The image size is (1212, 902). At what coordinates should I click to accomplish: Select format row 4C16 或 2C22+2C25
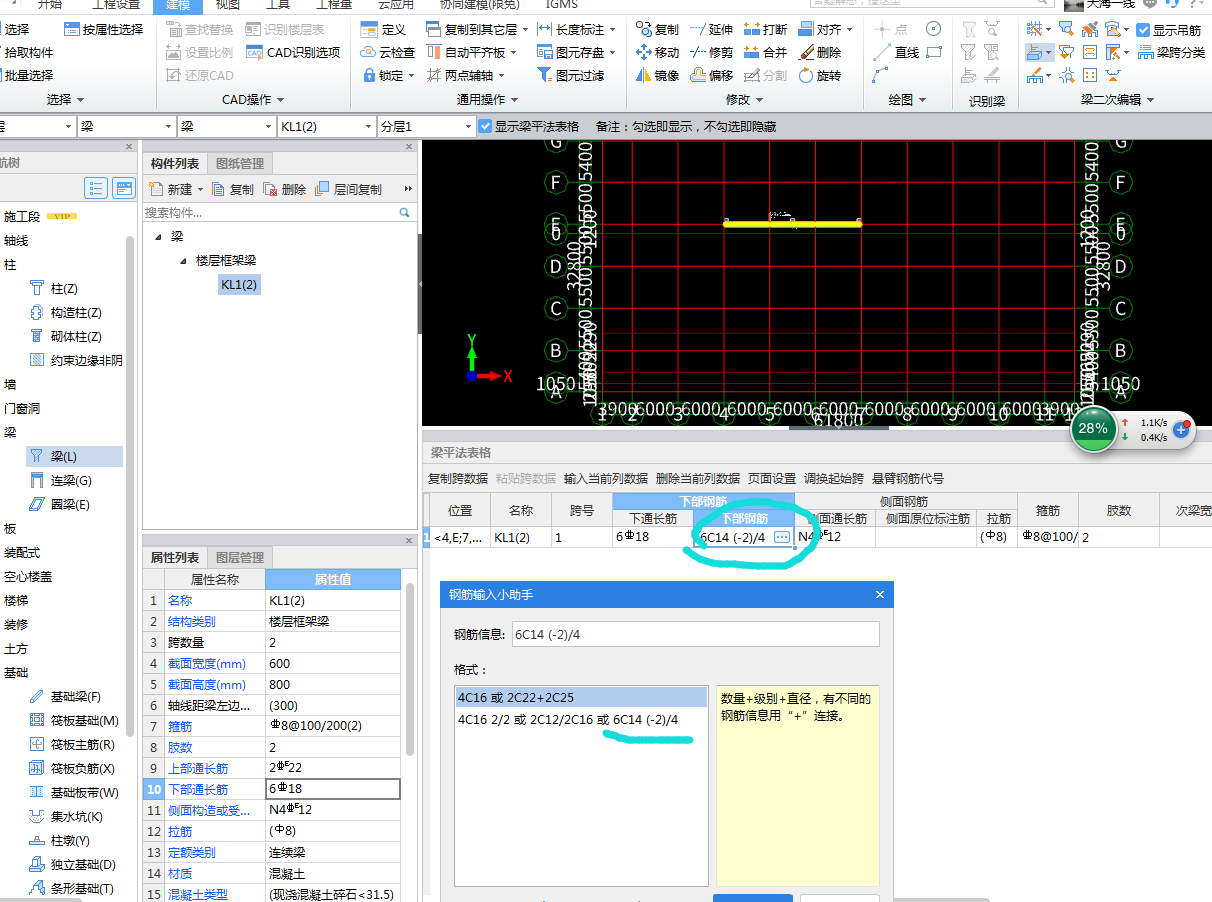click(580, 697)
